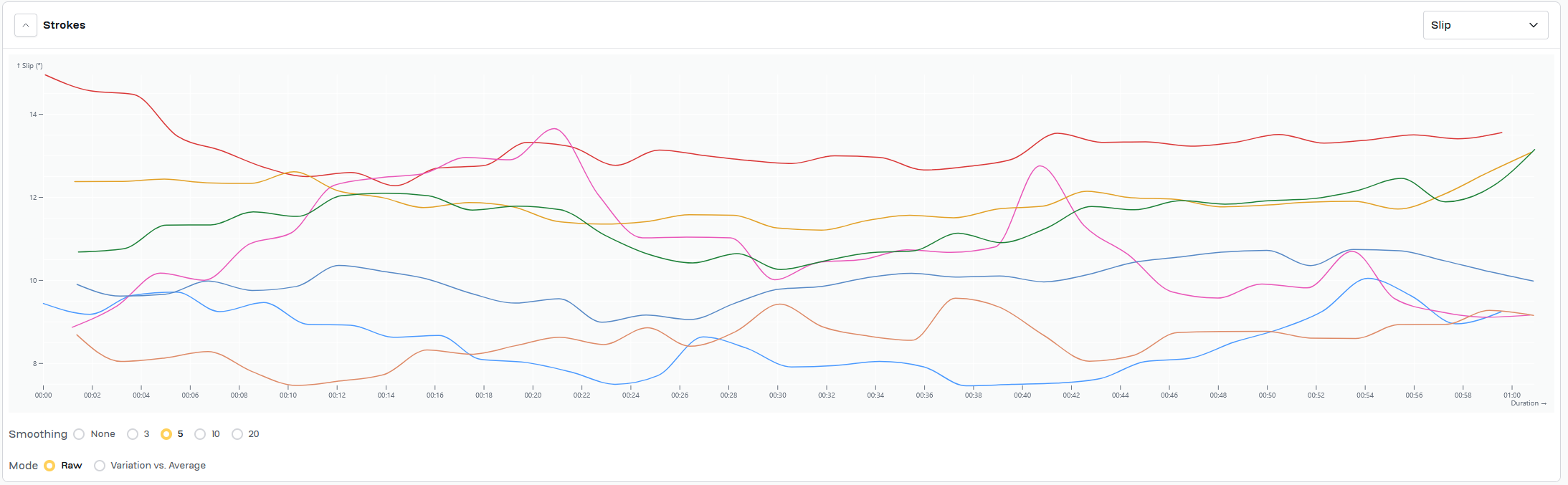
Task: Select smoothing value 3
Action: pos(133,434)
